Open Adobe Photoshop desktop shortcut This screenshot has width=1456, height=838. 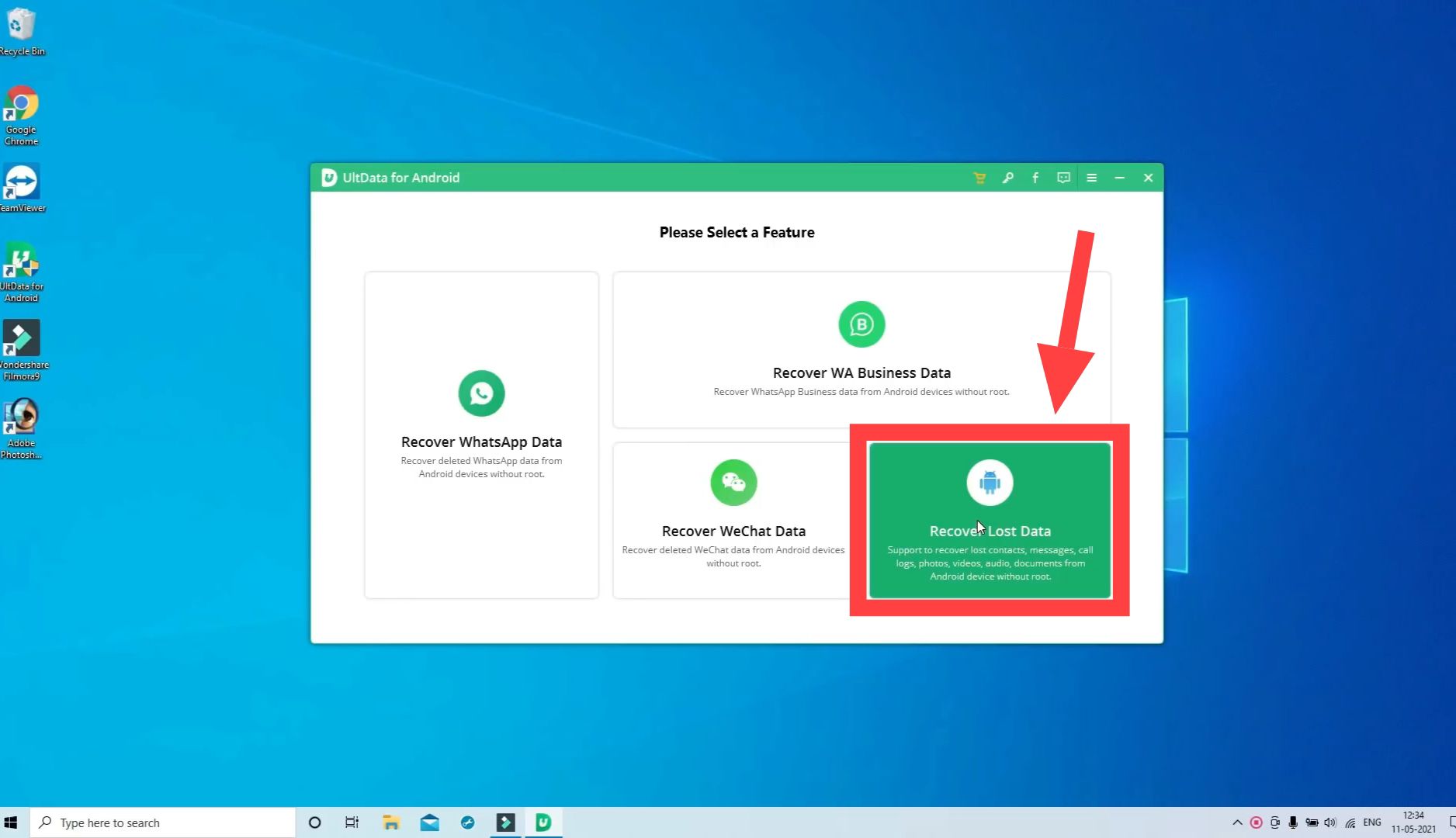pyautogui.click(x=22, y=429)
